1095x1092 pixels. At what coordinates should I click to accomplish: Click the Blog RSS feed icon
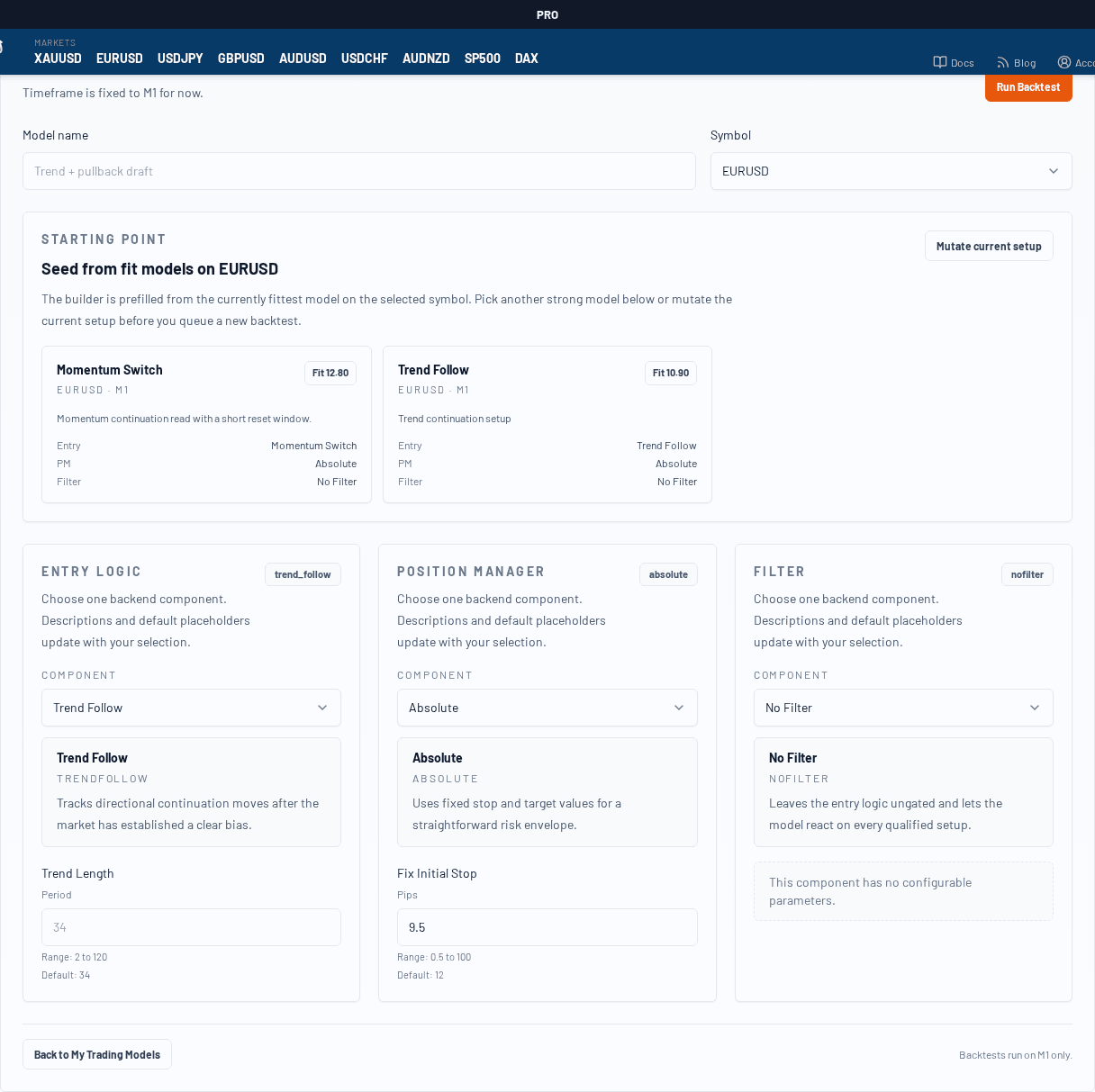[x=1002, y=62]
